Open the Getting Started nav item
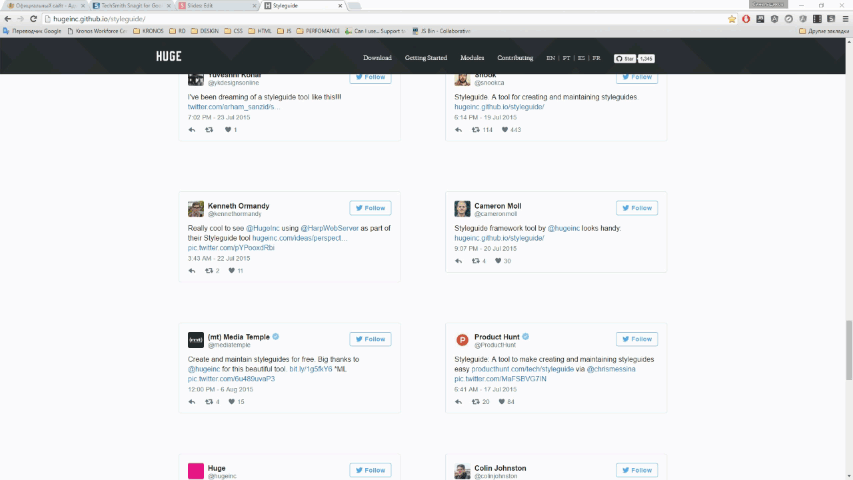The width and height of the screenshot is (853, 480). (425, 58)
